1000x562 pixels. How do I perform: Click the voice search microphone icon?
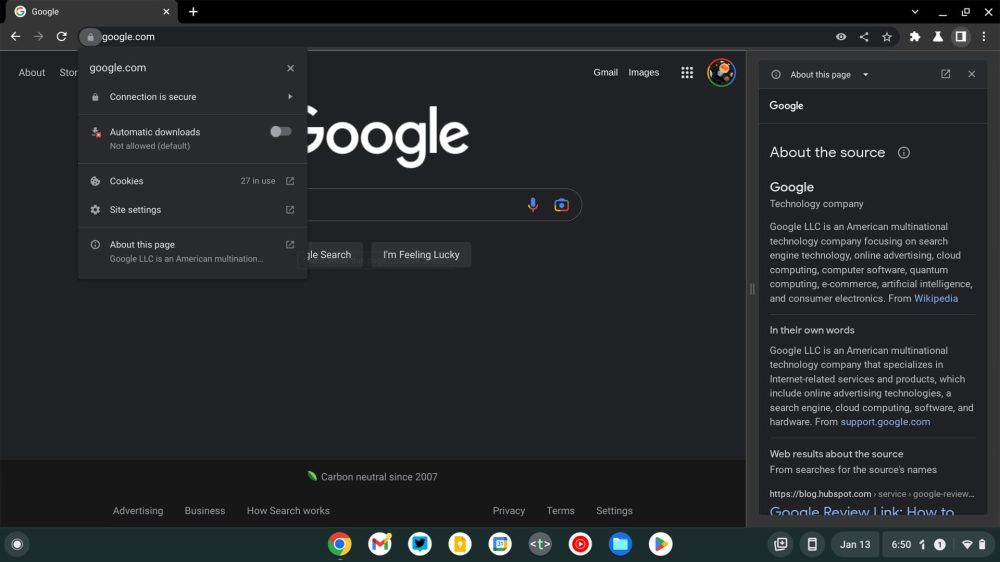[532, 205]
